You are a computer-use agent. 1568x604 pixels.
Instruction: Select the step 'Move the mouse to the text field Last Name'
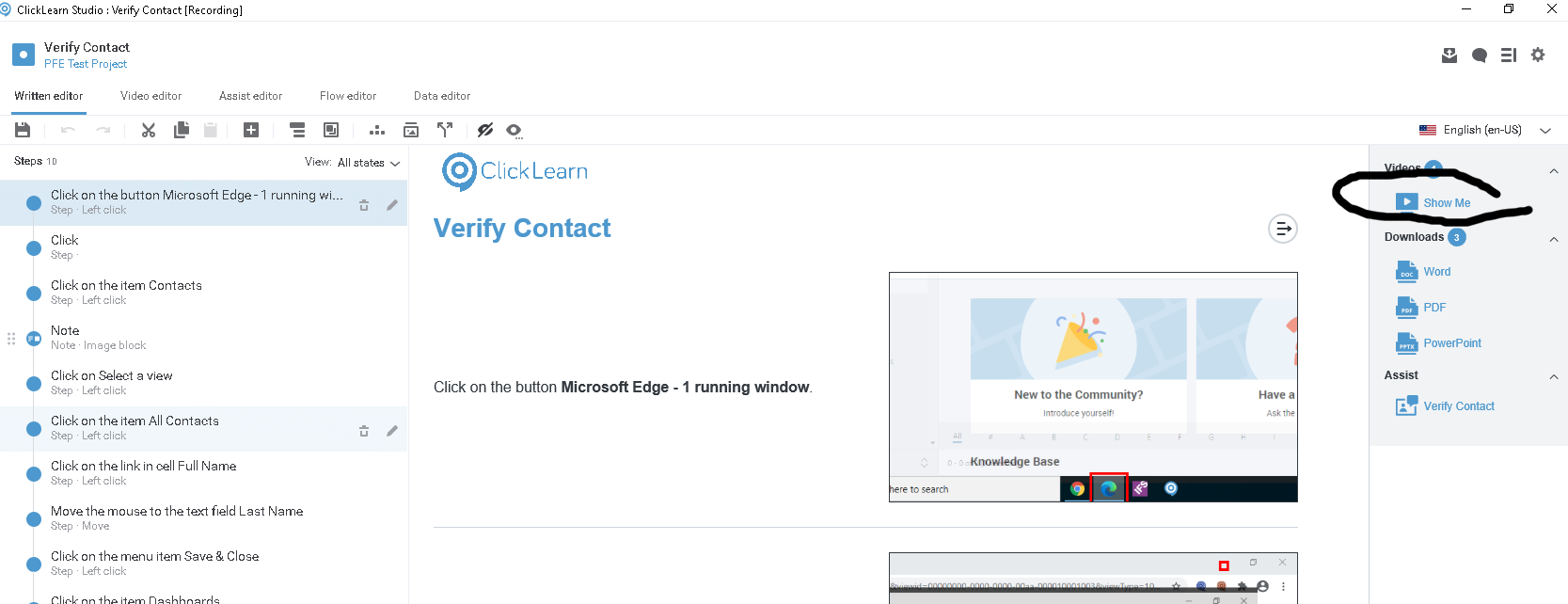(x=203, y=518)
